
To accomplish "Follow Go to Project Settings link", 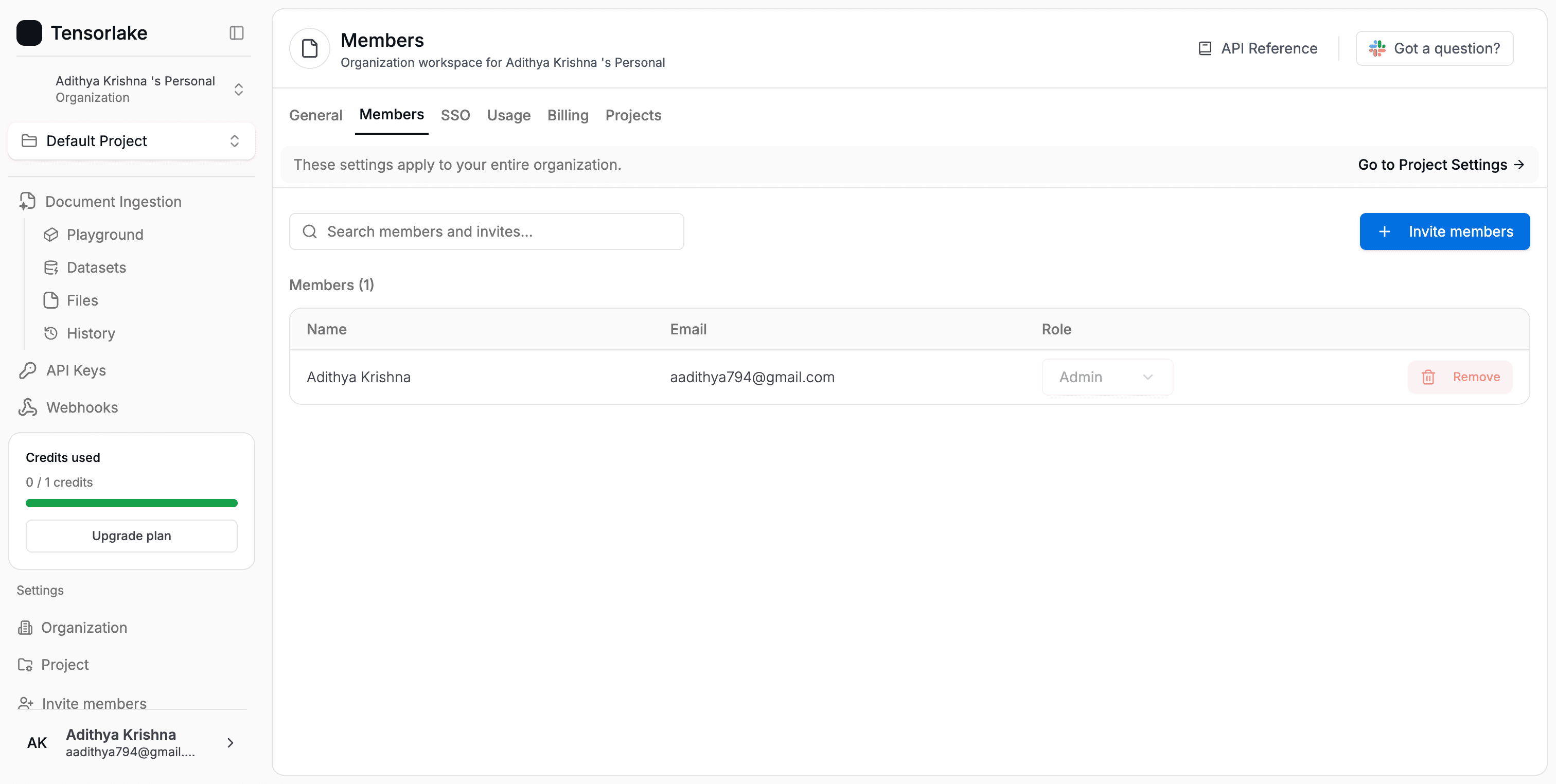I will click(x=1441, y=164).
